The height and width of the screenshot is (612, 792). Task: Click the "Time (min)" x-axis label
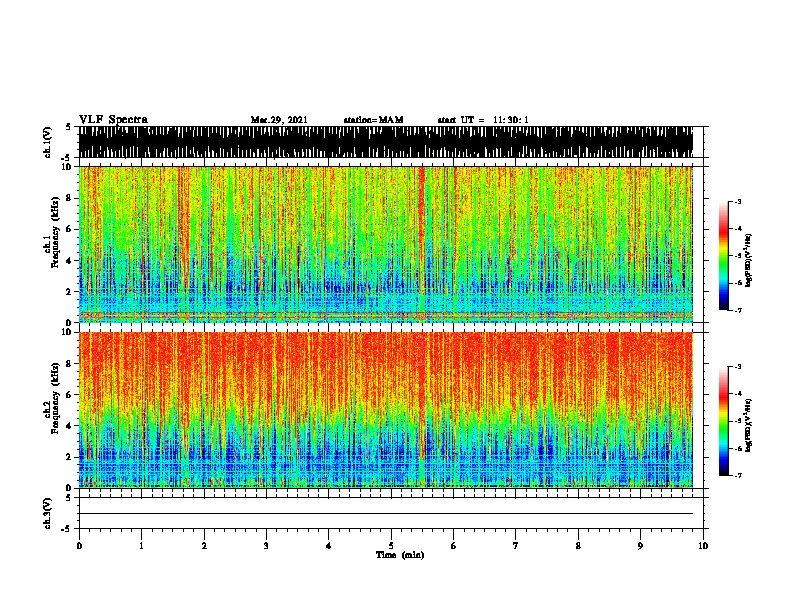click(x=400, y=555)
